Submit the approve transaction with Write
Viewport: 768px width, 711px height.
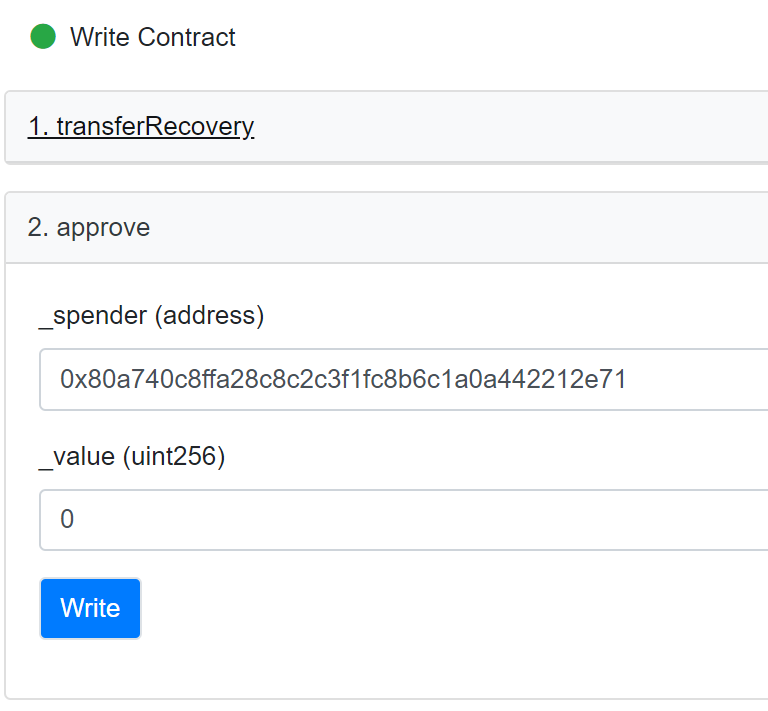90,608
